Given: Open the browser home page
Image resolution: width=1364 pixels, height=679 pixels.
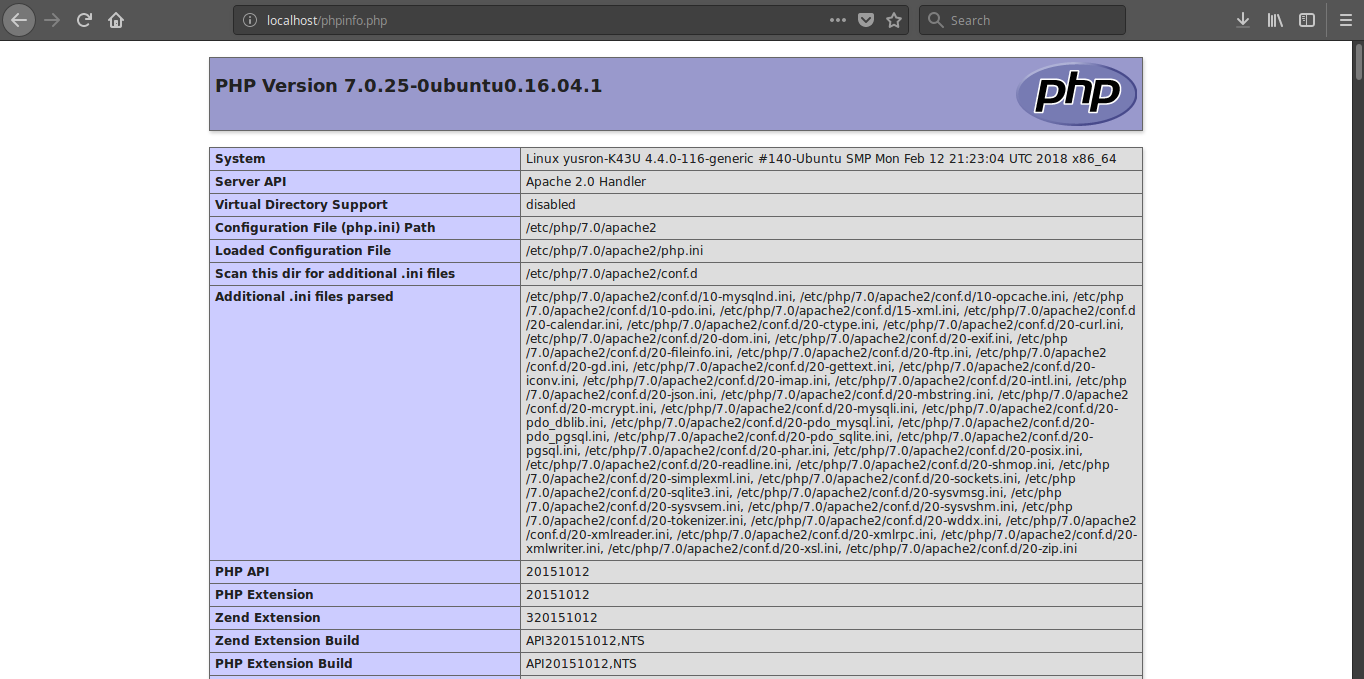Looking at the screenshot, I should [116, 20].
